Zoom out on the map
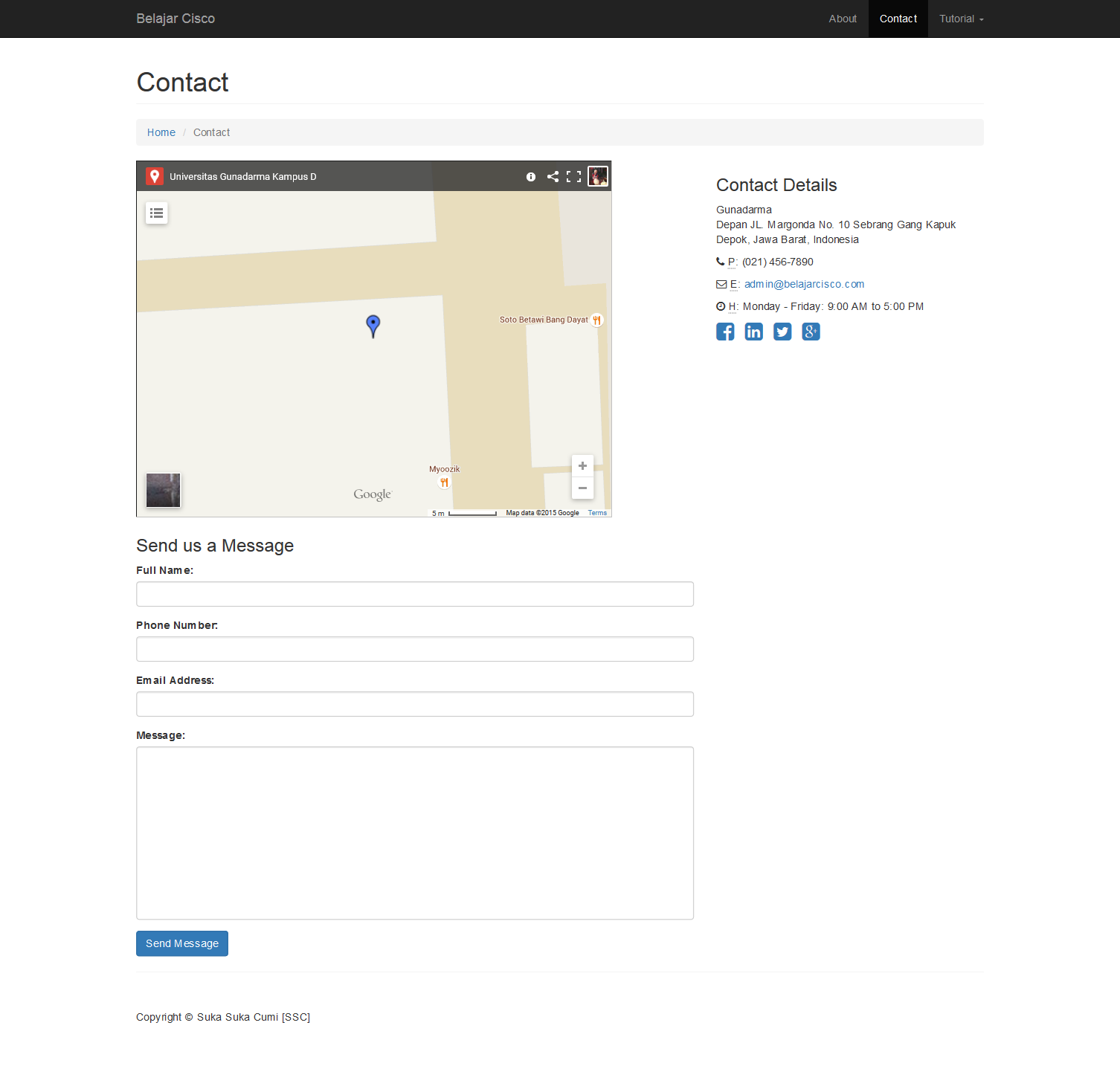The width and height of the screenshot is (1120, 1069). coord(582,488)
